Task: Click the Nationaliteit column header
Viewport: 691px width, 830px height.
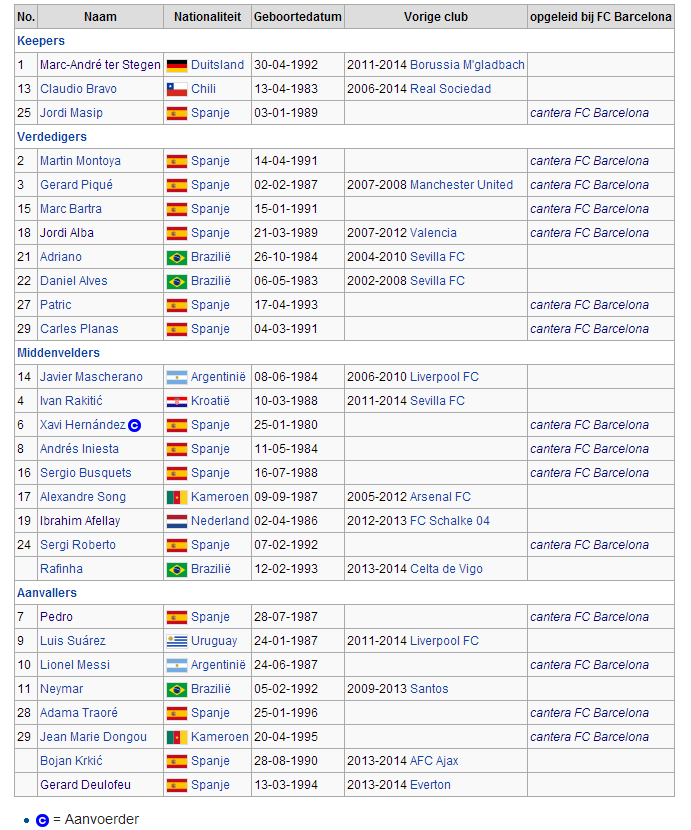Action: coord(207,17)
